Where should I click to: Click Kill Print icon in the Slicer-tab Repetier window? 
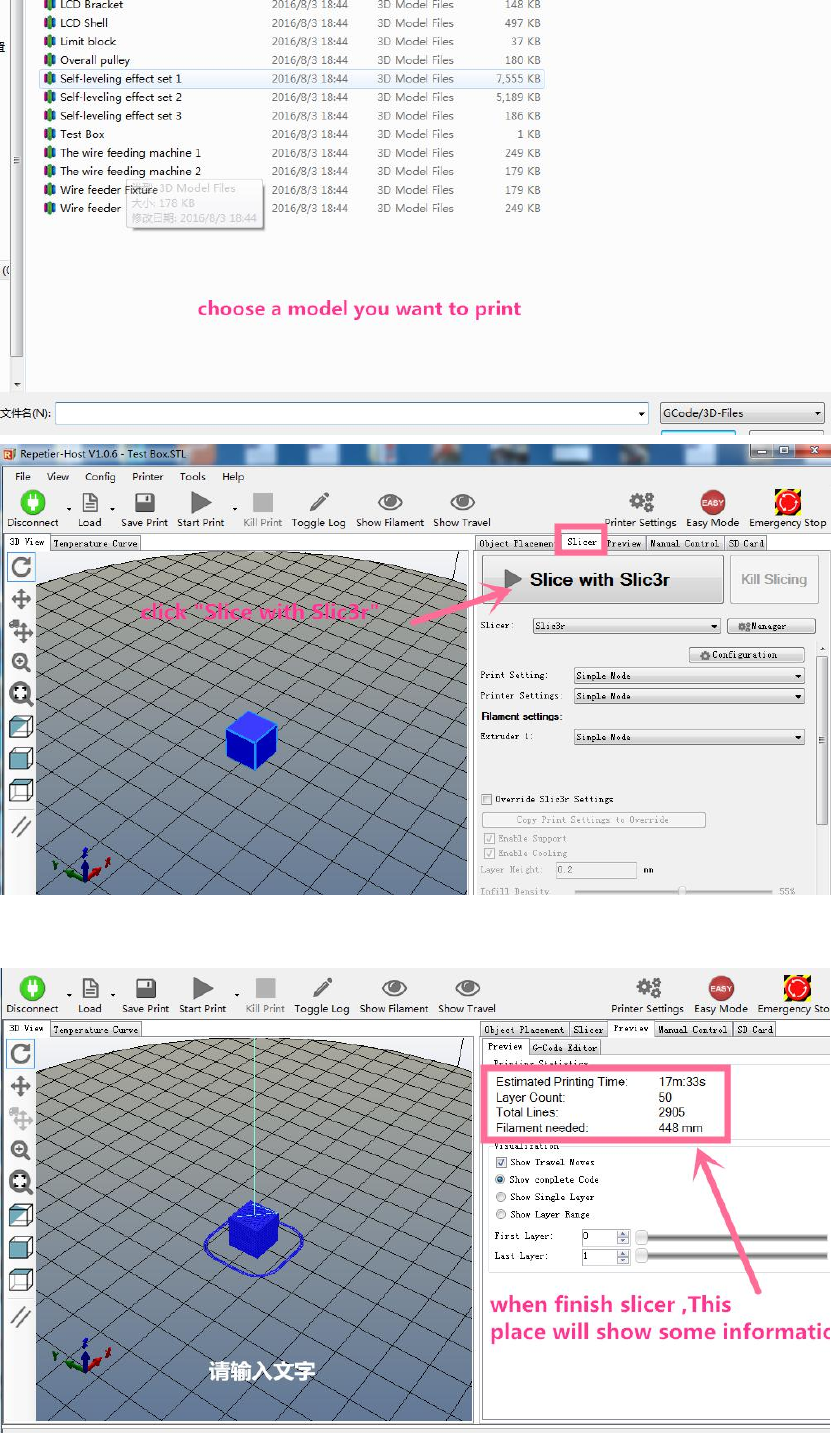(263, 502)
